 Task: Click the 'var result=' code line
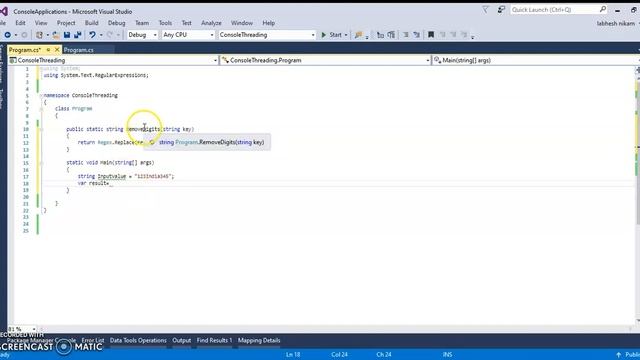pos(94,183)
